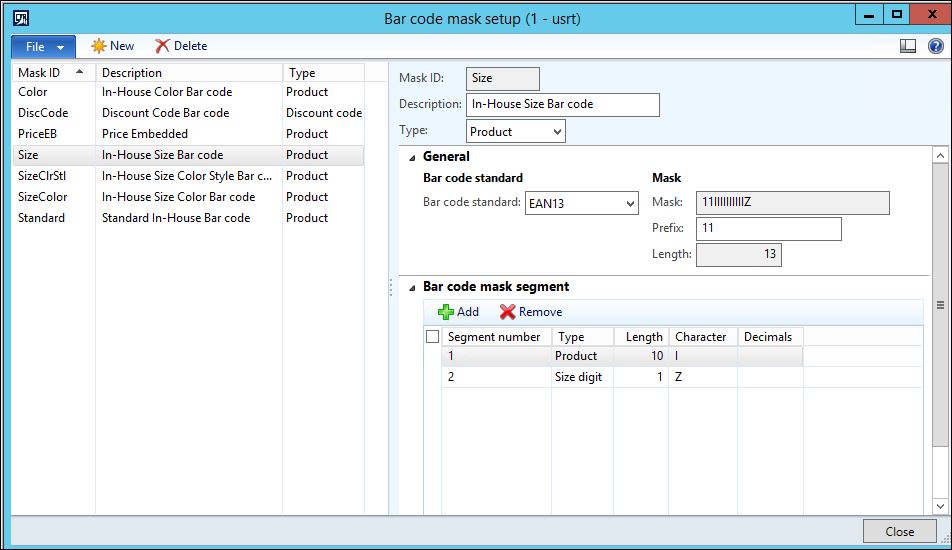The image size is (952, 550).
Task: Select the DiscCode mask row
Action: click(188, 113)
